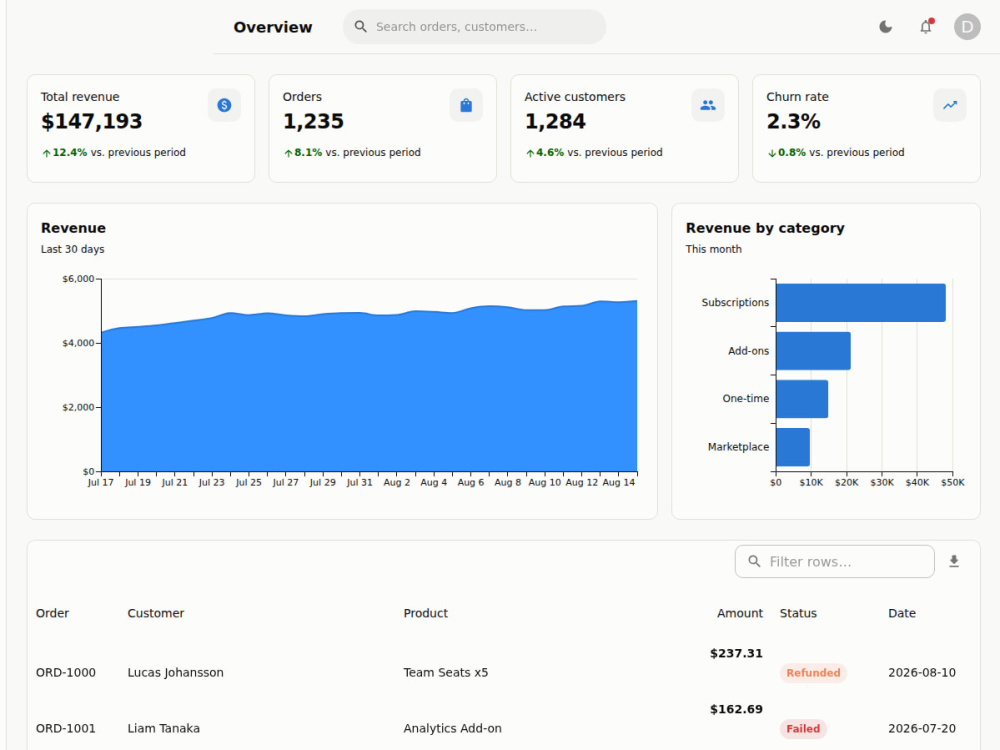Click the people icon on Active customers card

click(708, 105)
